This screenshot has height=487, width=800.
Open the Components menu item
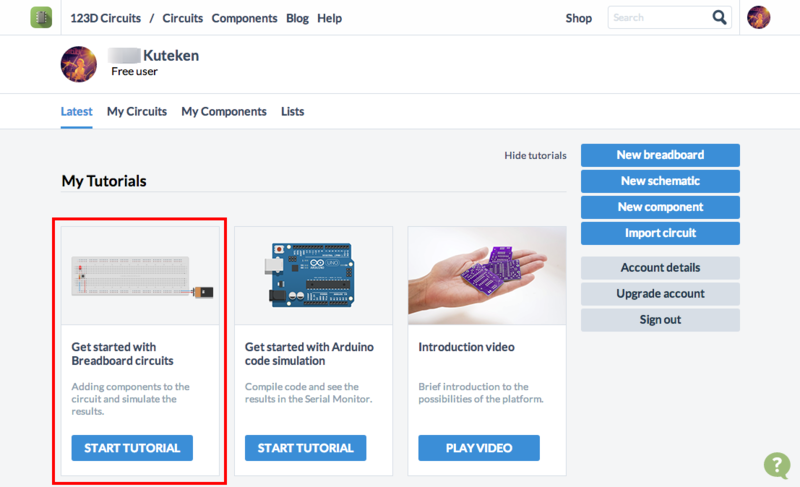click(x=244, y=18)
